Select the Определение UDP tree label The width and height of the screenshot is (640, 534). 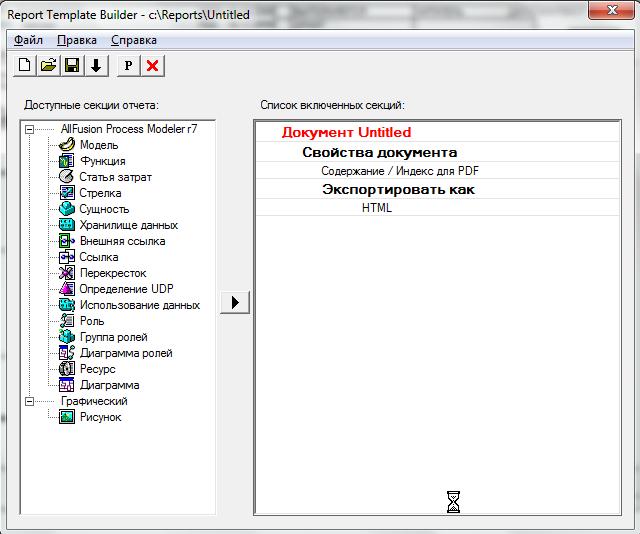coord(126,289)
